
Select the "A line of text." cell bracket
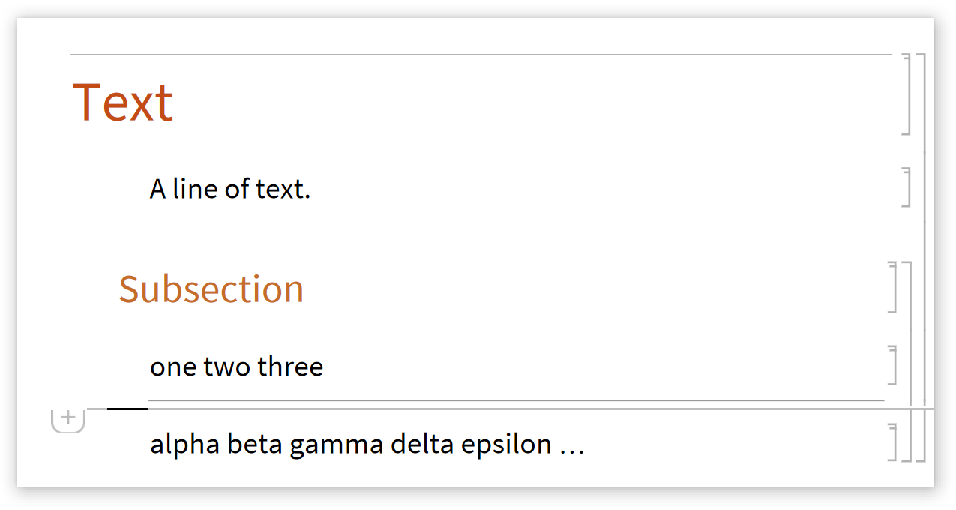(906, 188)
